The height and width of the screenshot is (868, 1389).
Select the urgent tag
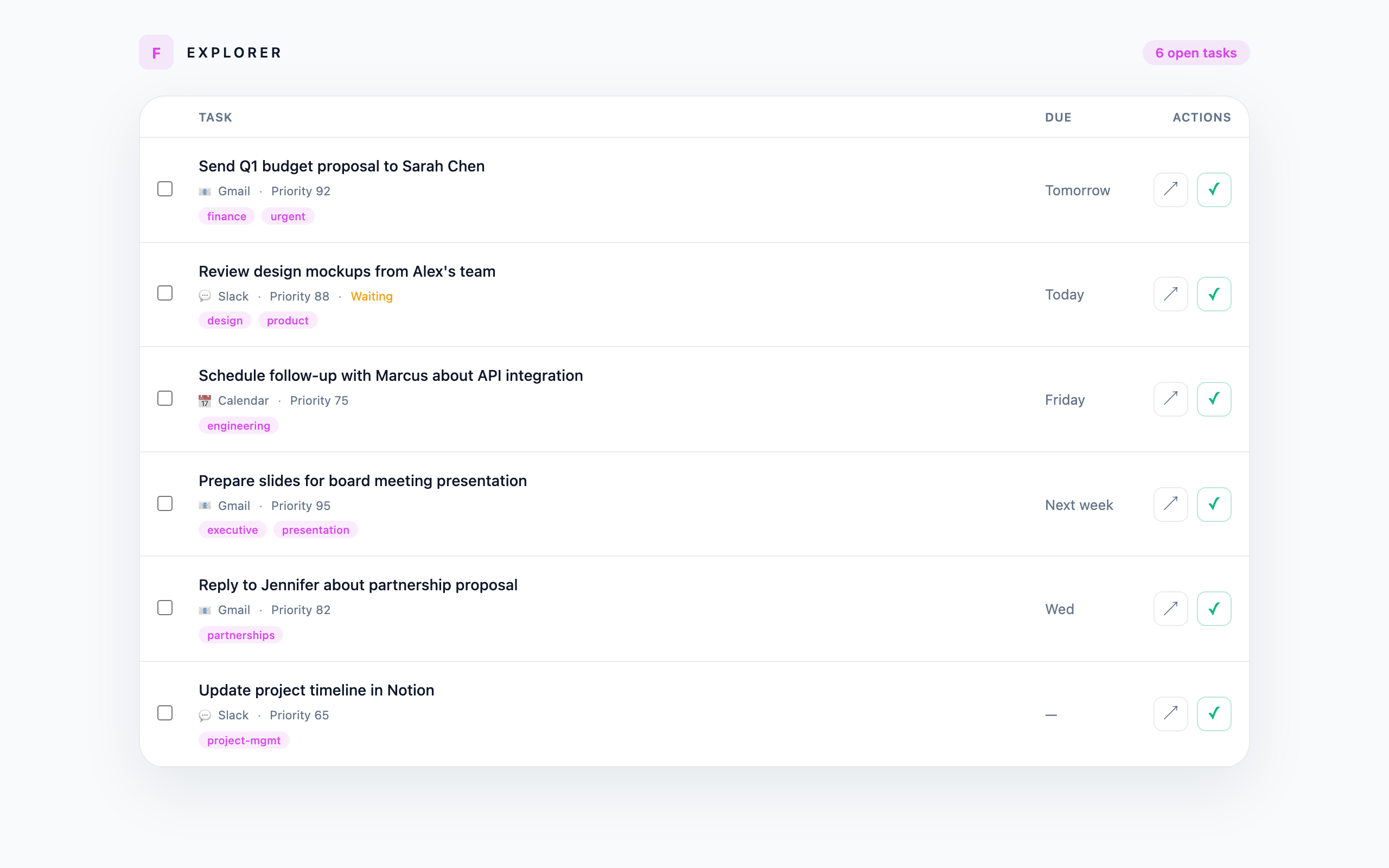pyautogui.click(x=288, y=216)
